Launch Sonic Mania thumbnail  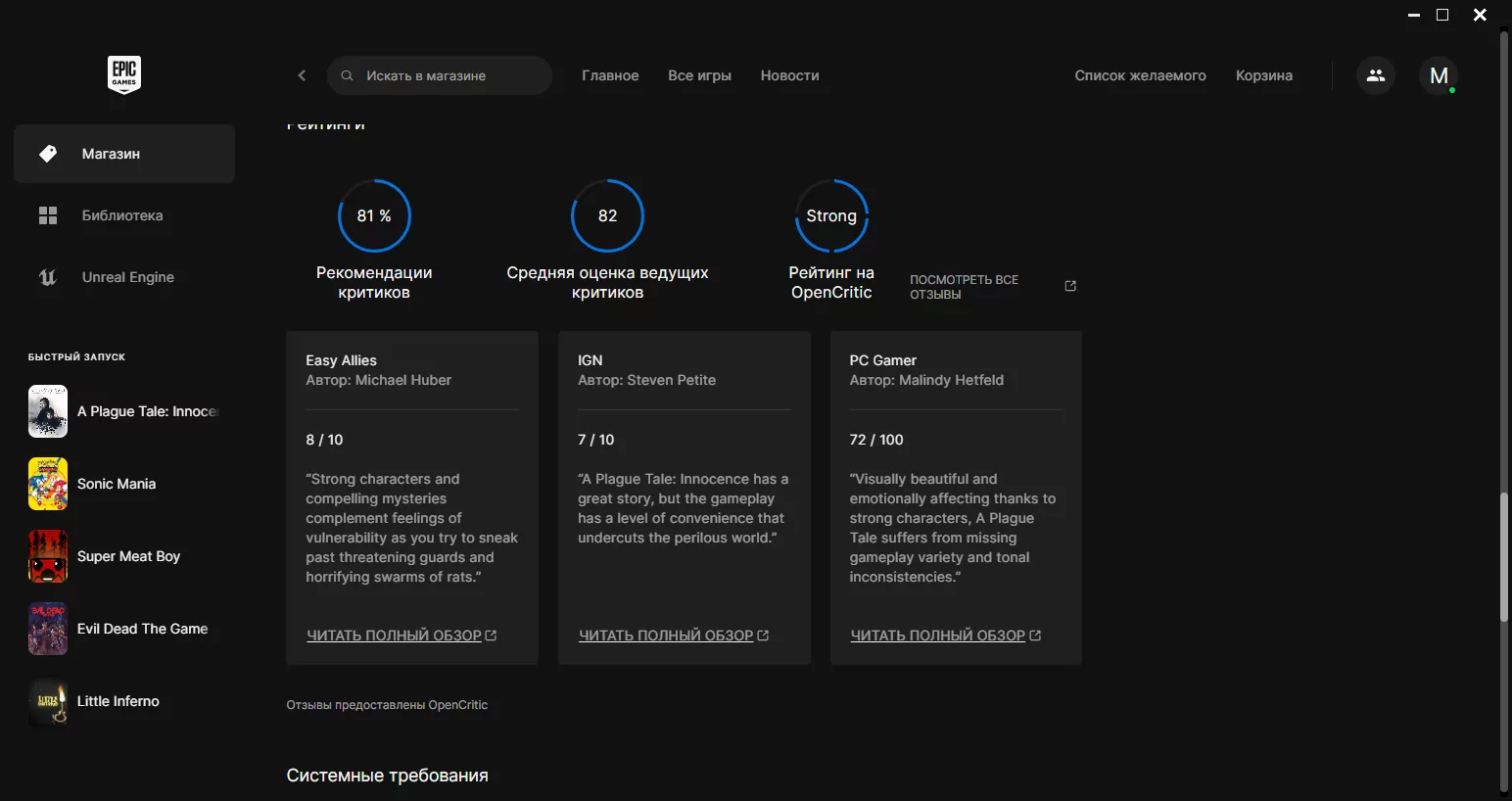48,484
